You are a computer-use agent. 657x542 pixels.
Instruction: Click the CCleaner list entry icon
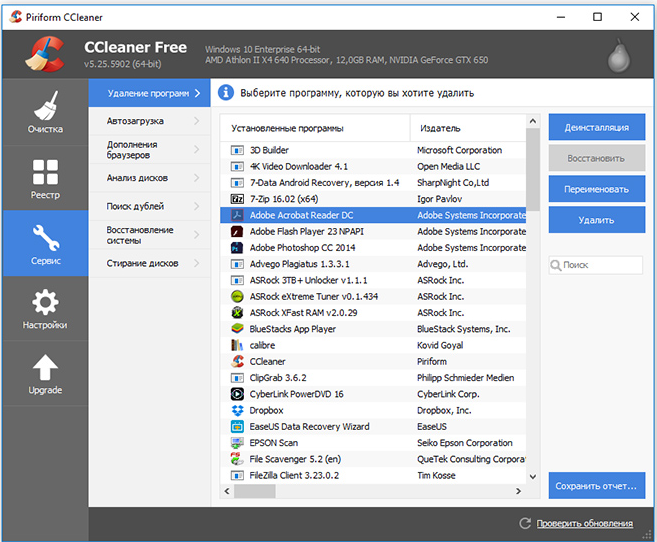point(237,361)
